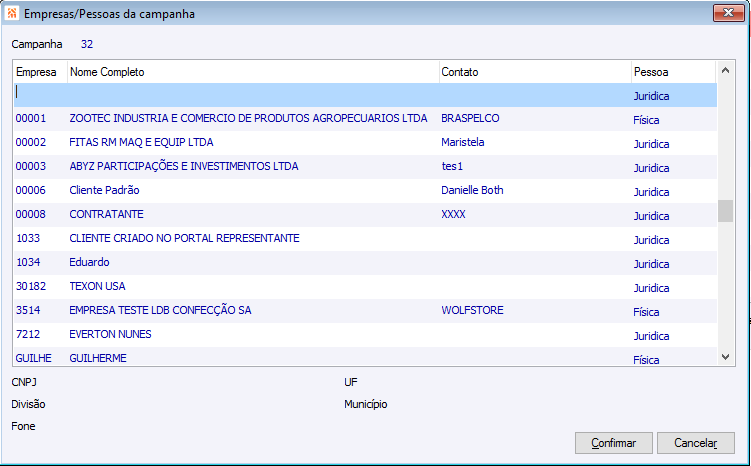Viewport: 751px width, 466px height.
Task: Select empresa code 00006
Action: [31, 190]
